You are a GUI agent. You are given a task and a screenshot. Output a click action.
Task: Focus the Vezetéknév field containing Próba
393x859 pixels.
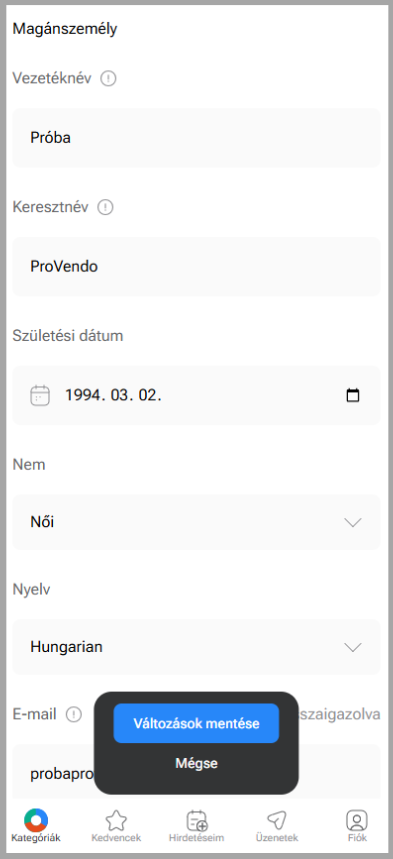(196, 138)
